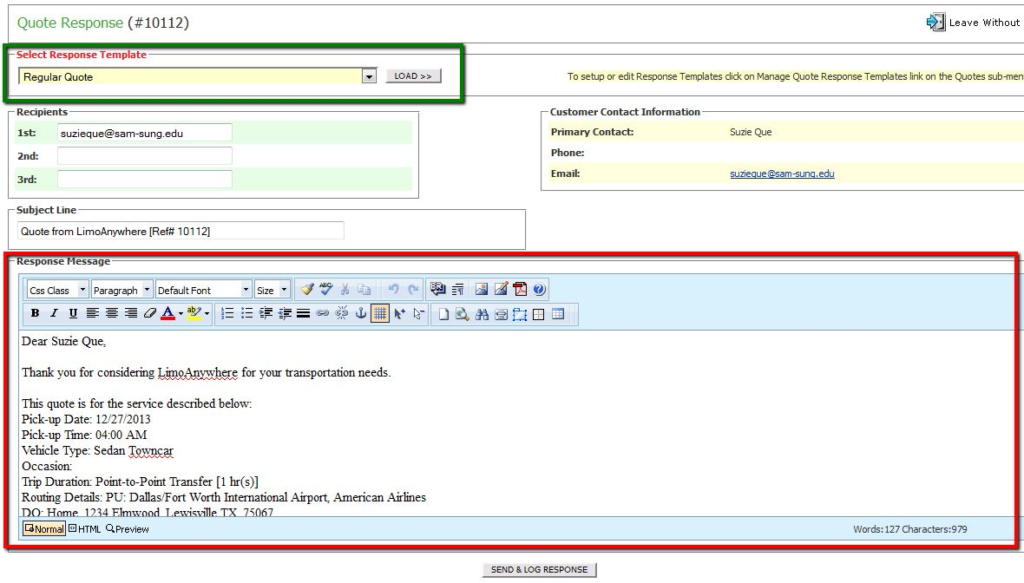The image size is (1024, 583).
Task: Toggle bold formatting in editor toolbar
Action: tap(35, 314)
